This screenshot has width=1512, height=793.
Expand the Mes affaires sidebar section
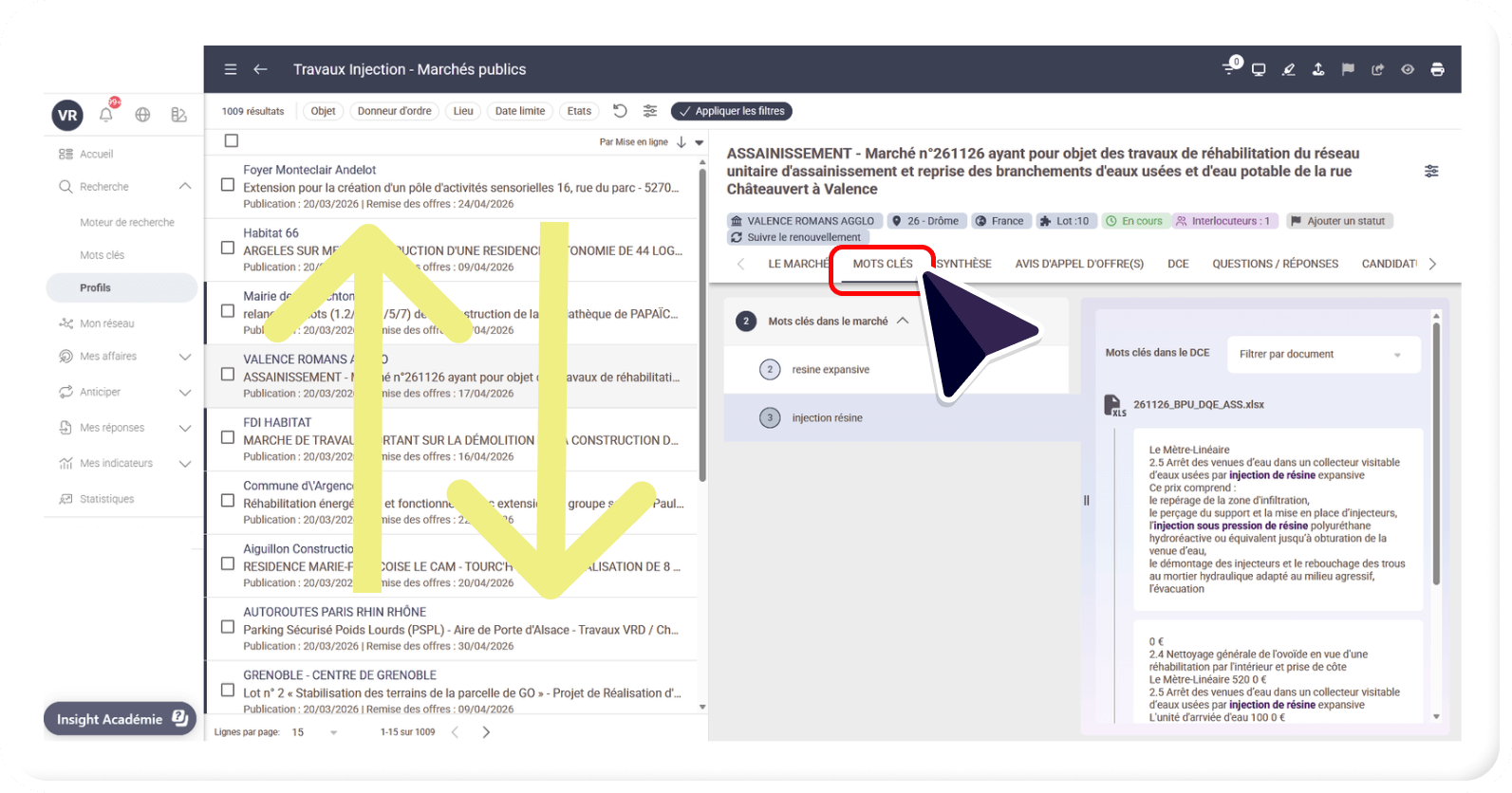(185, 357)
